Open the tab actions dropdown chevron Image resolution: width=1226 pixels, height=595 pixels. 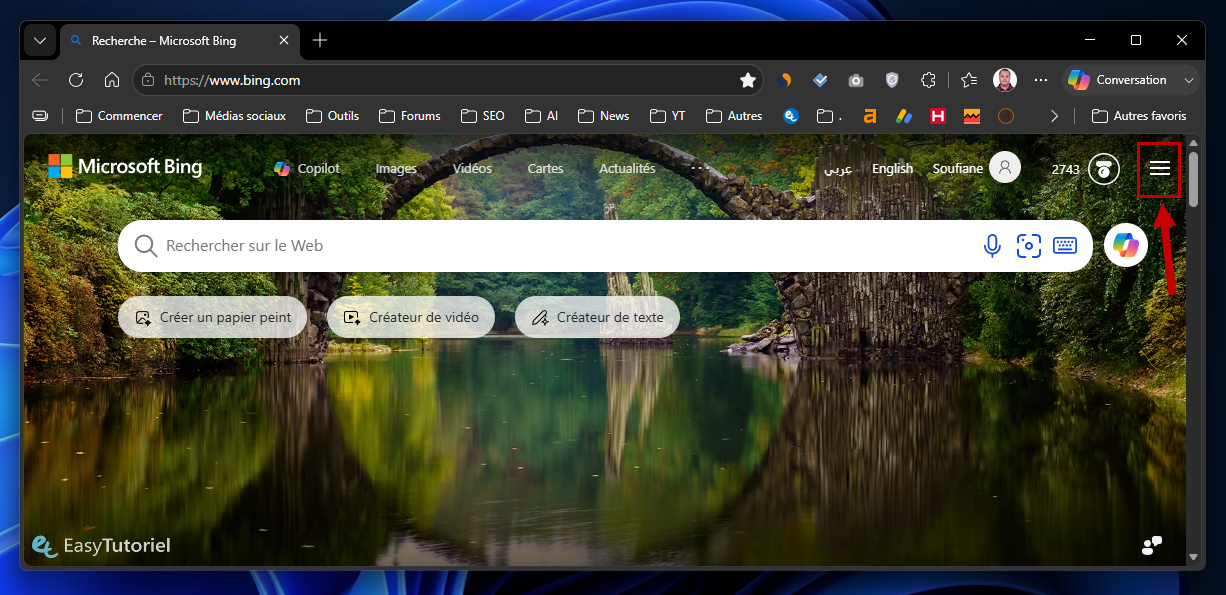(40, 41)
